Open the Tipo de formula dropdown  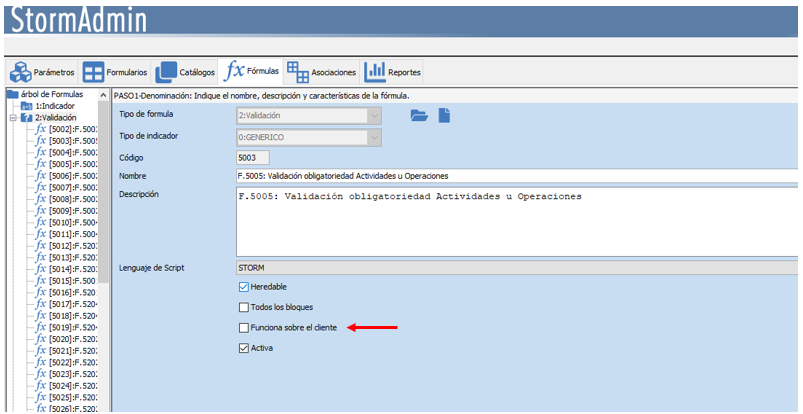tap(374, 116)
